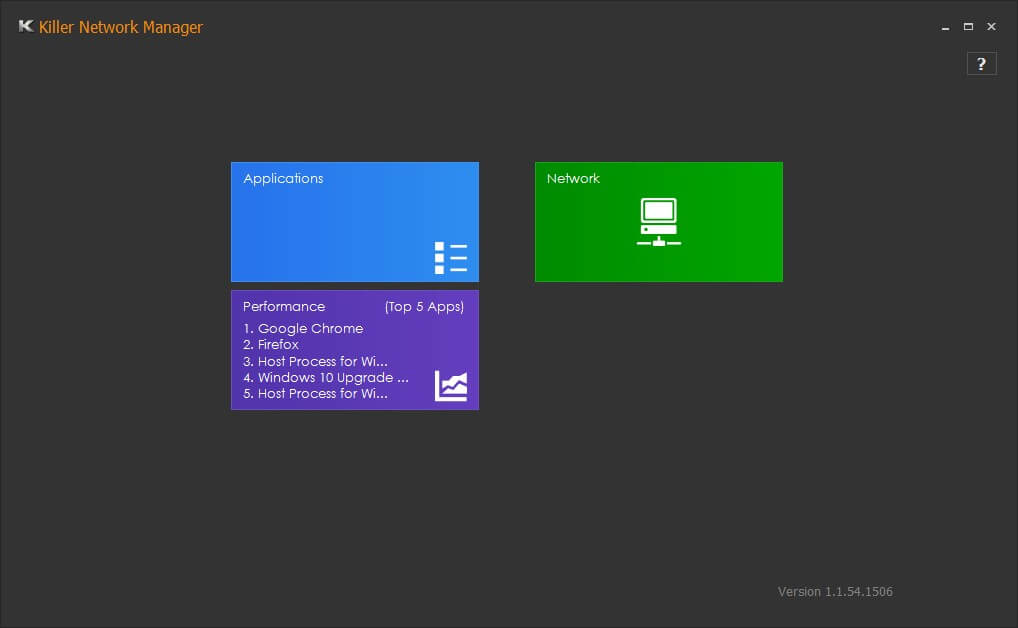Viewport: 1018px width, 628px height.
Task: Click the Version 1.1.54.1506 label
Action: point(835,592)
